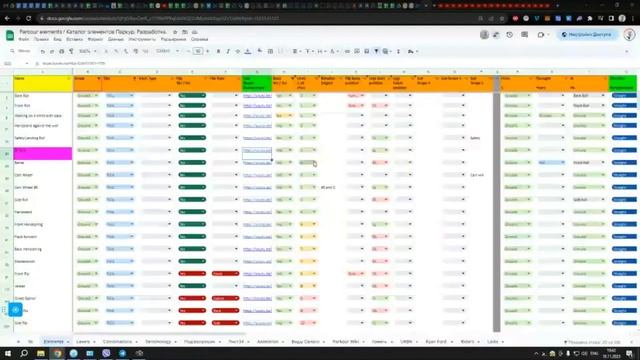Open the video link in Side flip row
The image size is (640, 360).
pyautogui.click(x=257, y=323)
